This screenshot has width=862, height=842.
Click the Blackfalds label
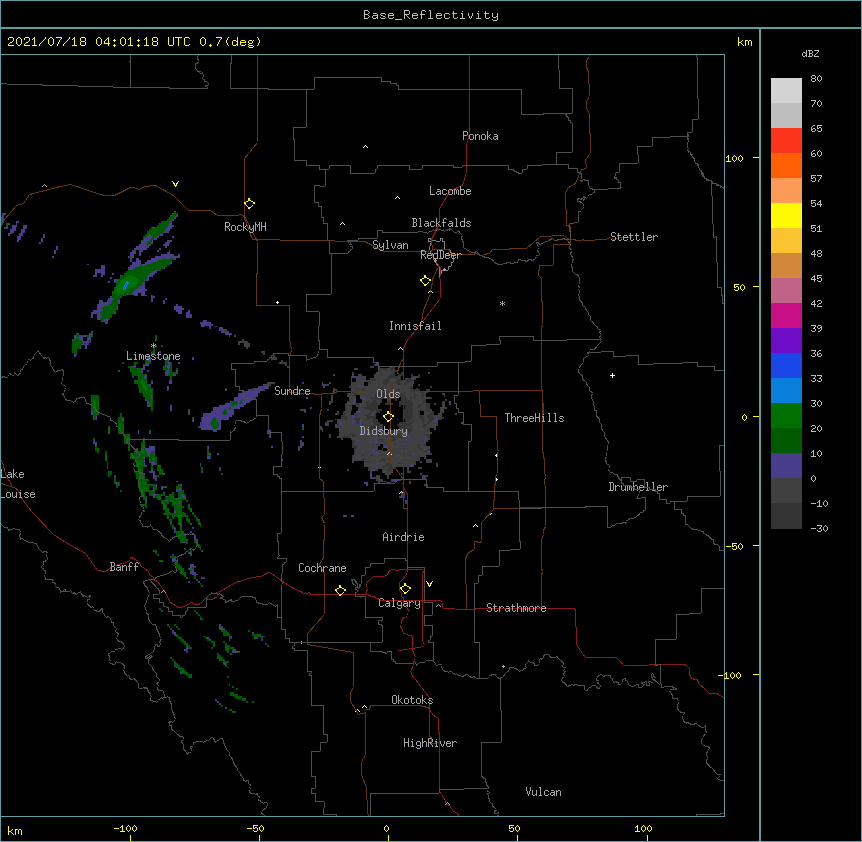(441, 223)
